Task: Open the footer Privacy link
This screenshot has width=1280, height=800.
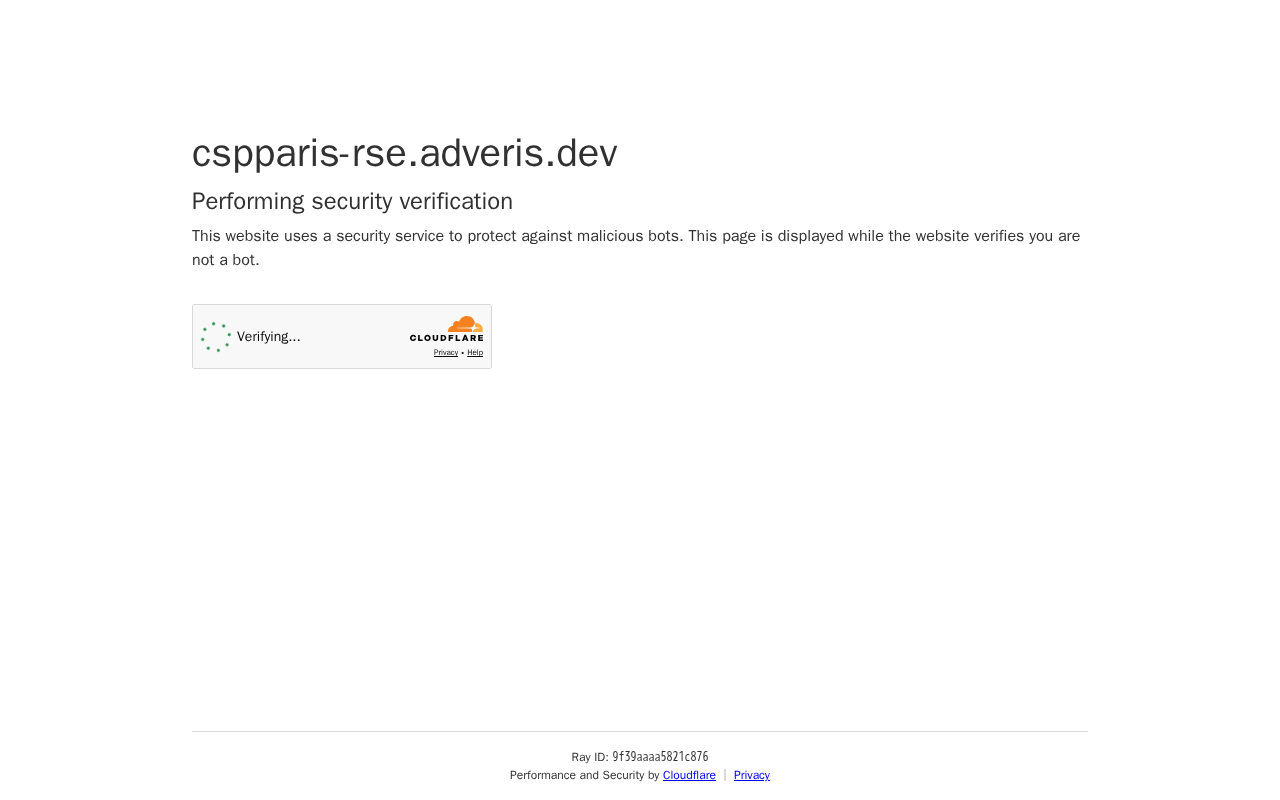Action: pos(752,775)
